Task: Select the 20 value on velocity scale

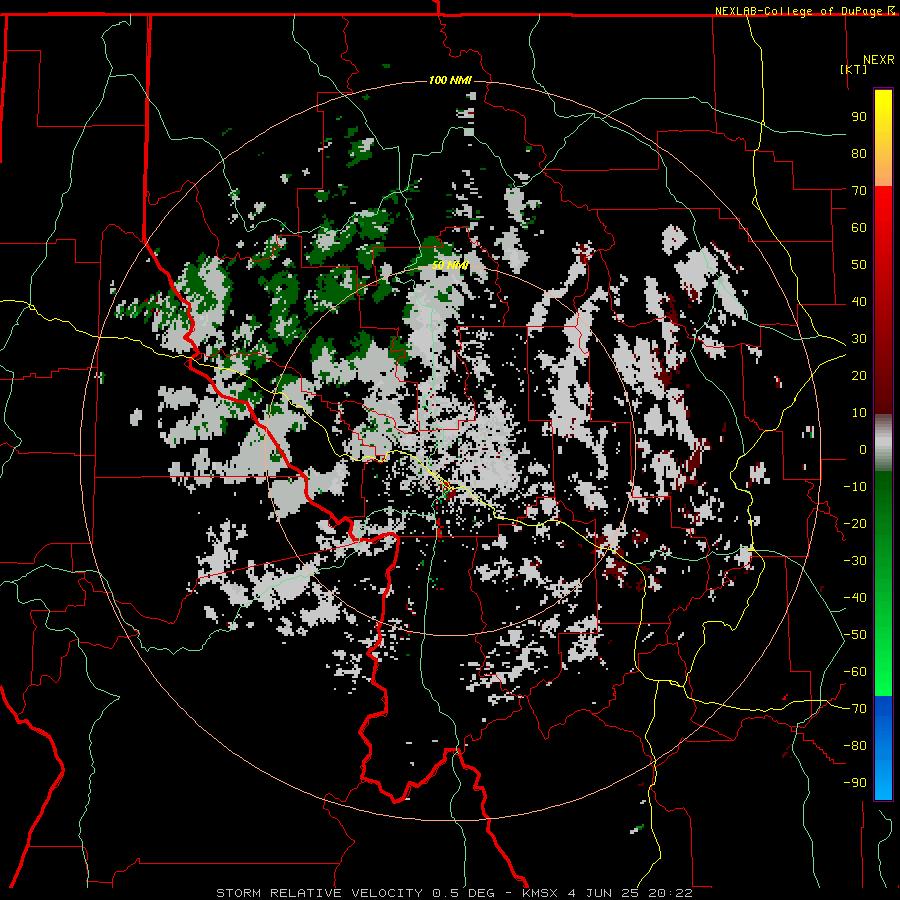Action: point(859,375)
